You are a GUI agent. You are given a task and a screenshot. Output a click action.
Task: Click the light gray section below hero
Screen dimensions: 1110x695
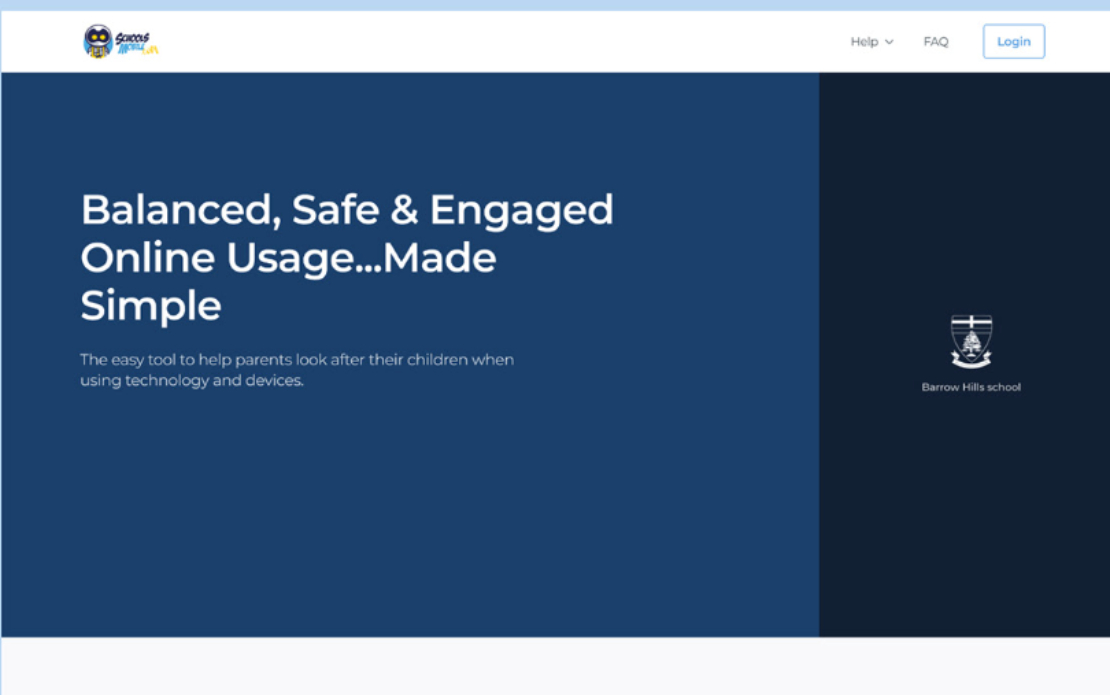pyautogui.click(x=555, y=666)
